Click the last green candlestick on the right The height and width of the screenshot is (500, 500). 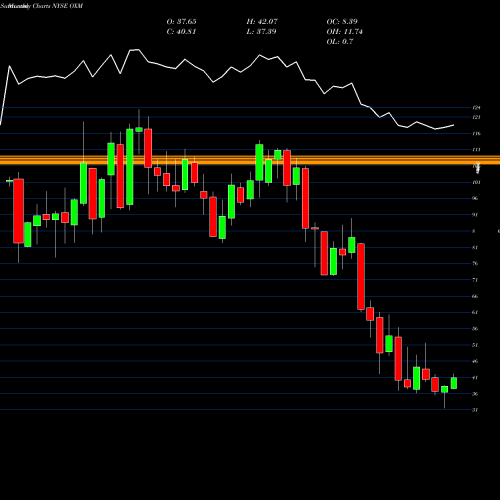pos(454,383)
